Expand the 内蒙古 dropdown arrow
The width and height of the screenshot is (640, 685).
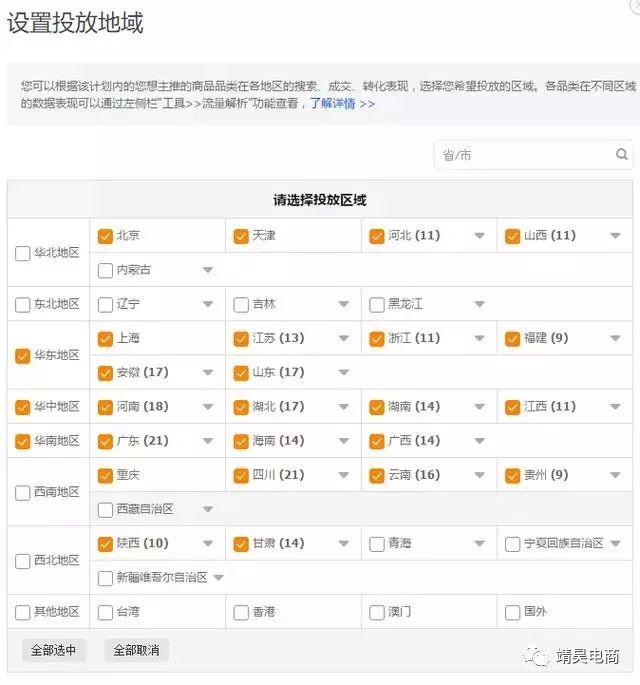[208, 270]
